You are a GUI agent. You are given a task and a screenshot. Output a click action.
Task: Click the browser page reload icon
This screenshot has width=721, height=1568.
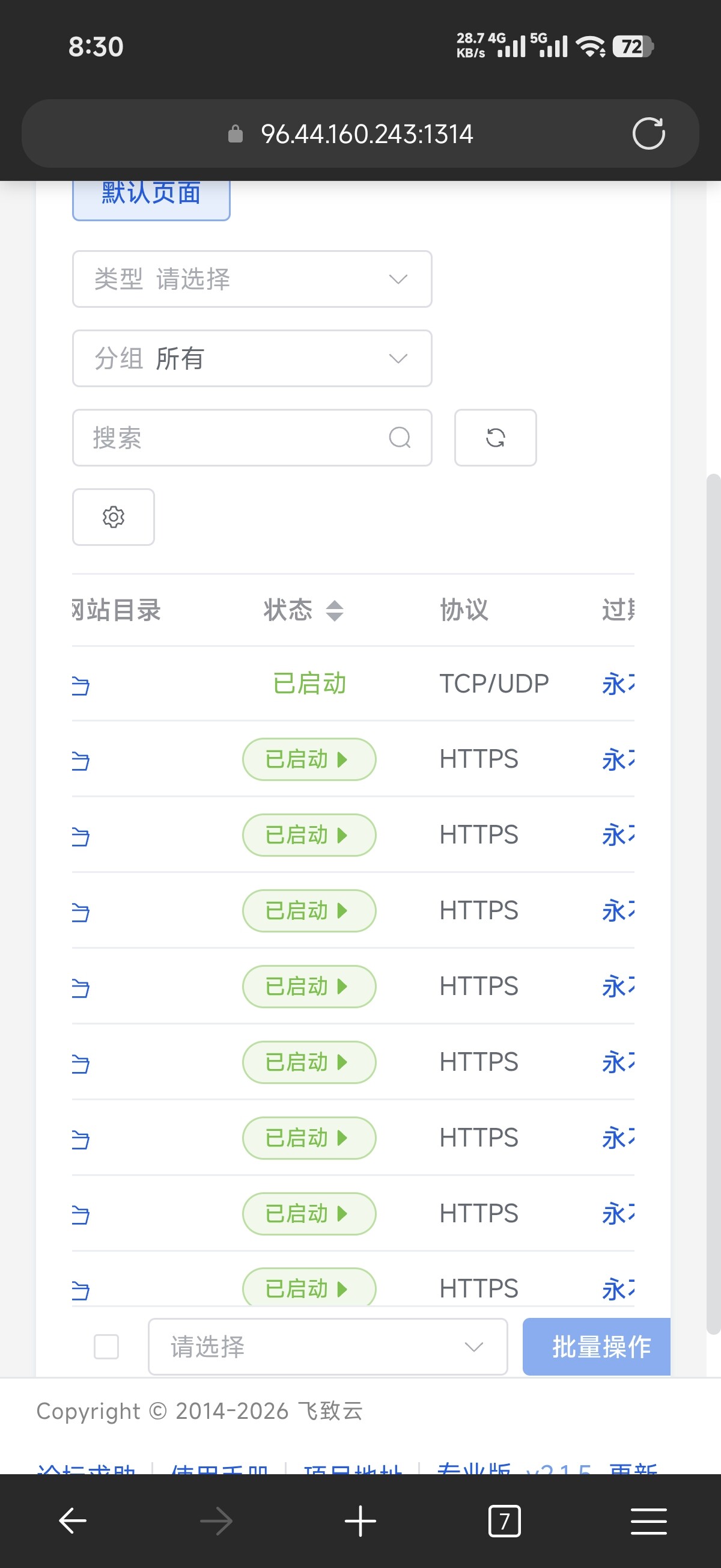pos(648,133)
